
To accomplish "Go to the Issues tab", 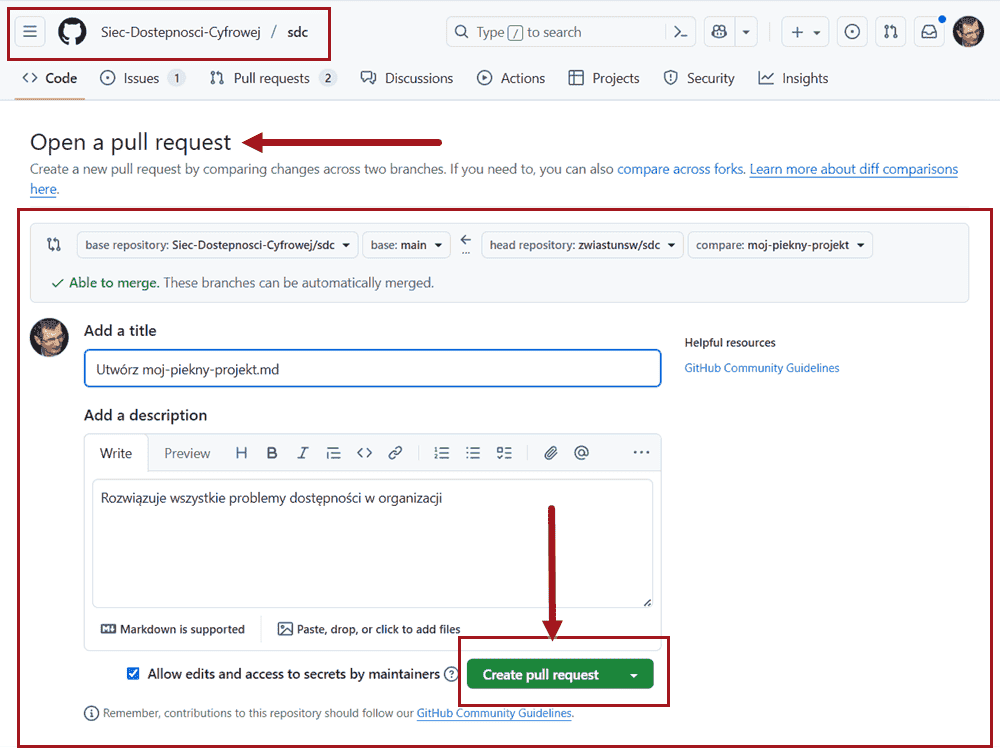I will 142,78.
